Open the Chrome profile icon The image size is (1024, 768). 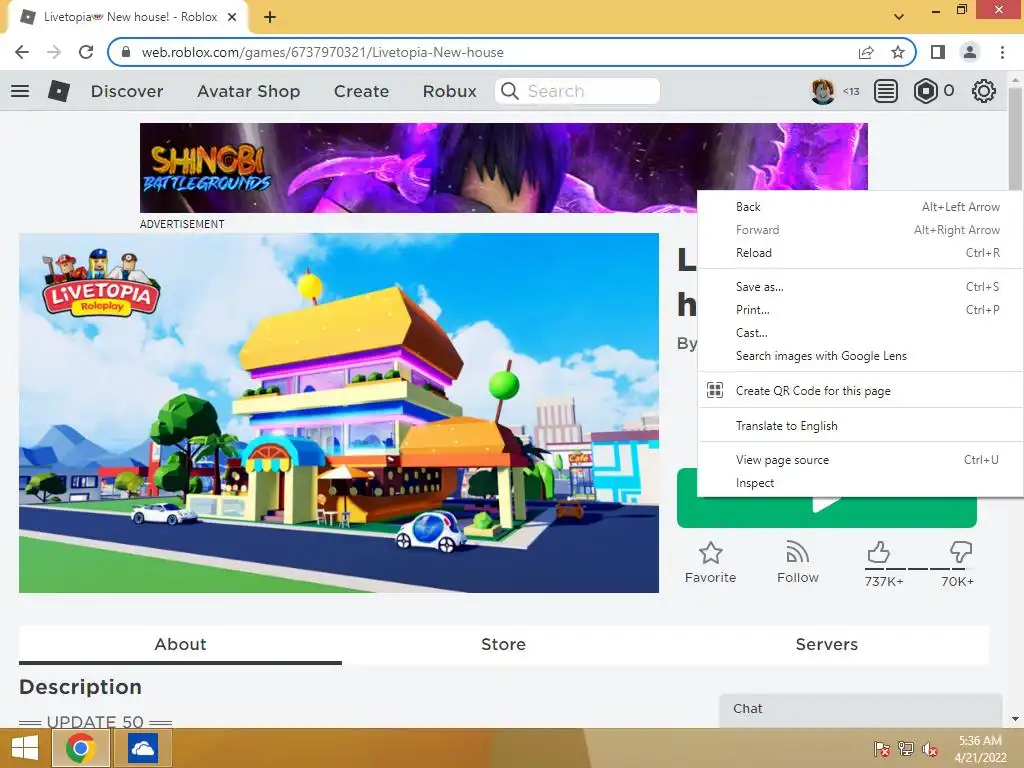coord(970,52)
